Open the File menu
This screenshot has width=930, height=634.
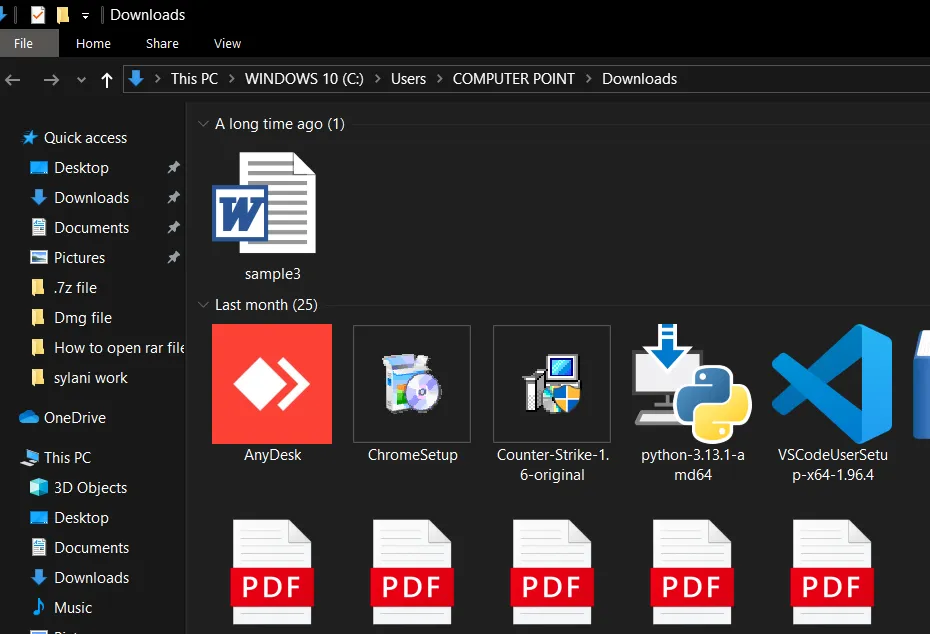click(x=24, y=43)
